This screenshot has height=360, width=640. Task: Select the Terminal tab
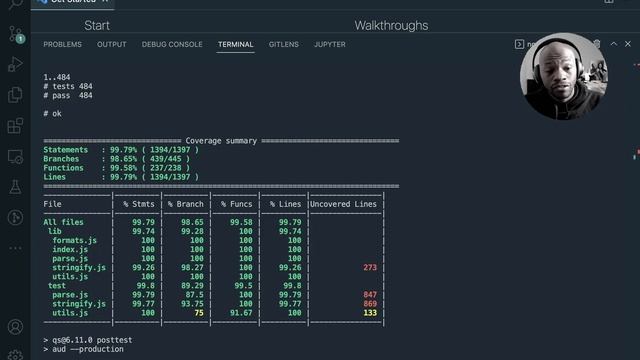coord(236,44)
